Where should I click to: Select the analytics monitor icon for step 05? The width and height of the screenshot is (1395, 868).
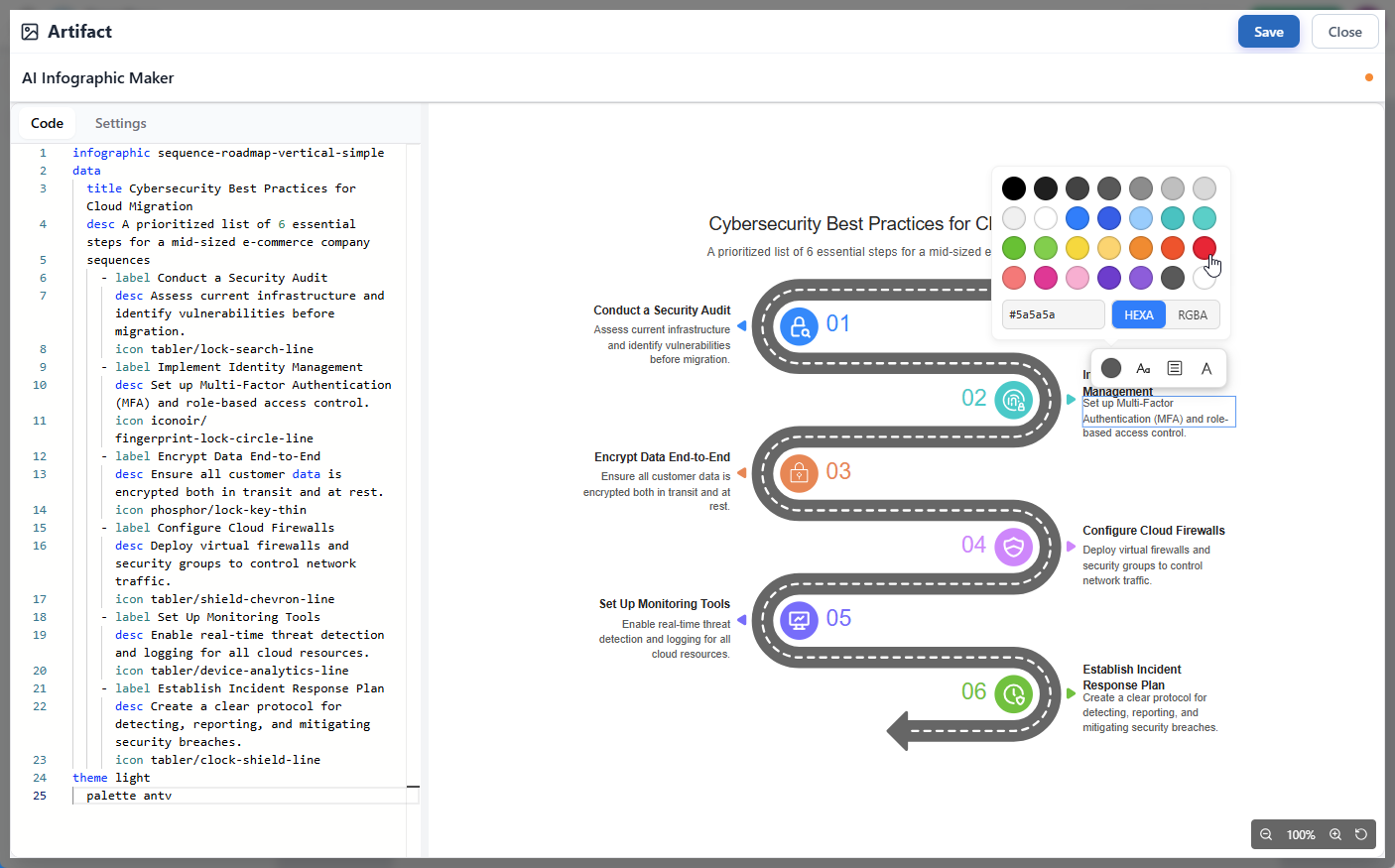[799, 620]
